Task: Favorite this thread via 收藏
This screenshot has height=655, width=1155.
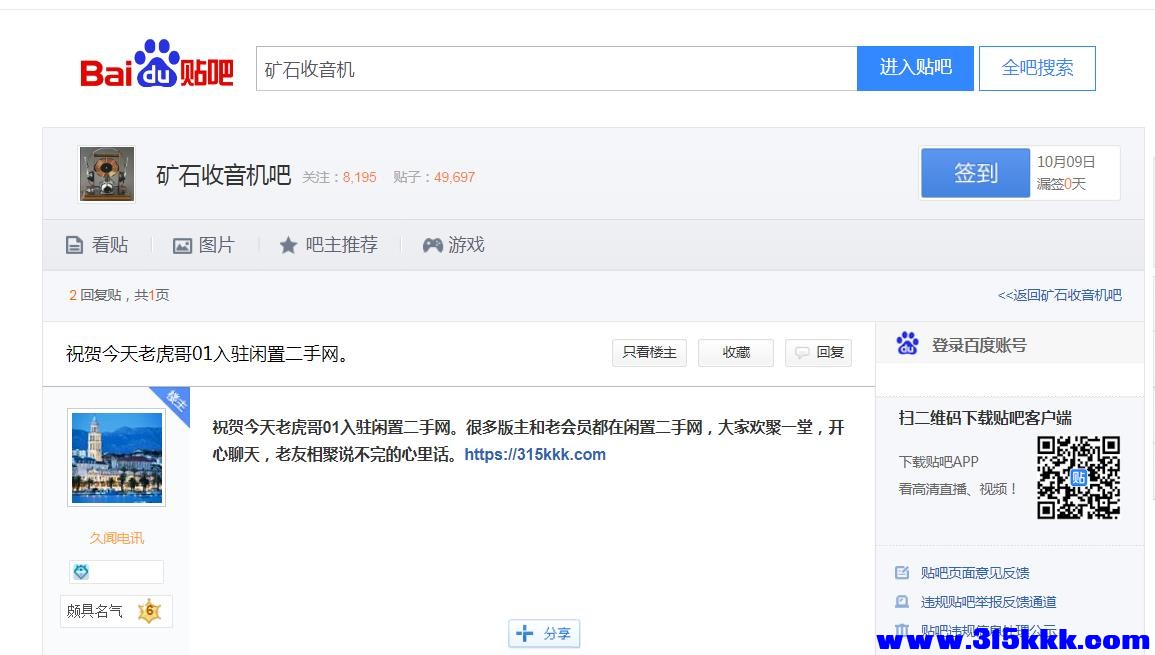Action: (x=735, y=352)
